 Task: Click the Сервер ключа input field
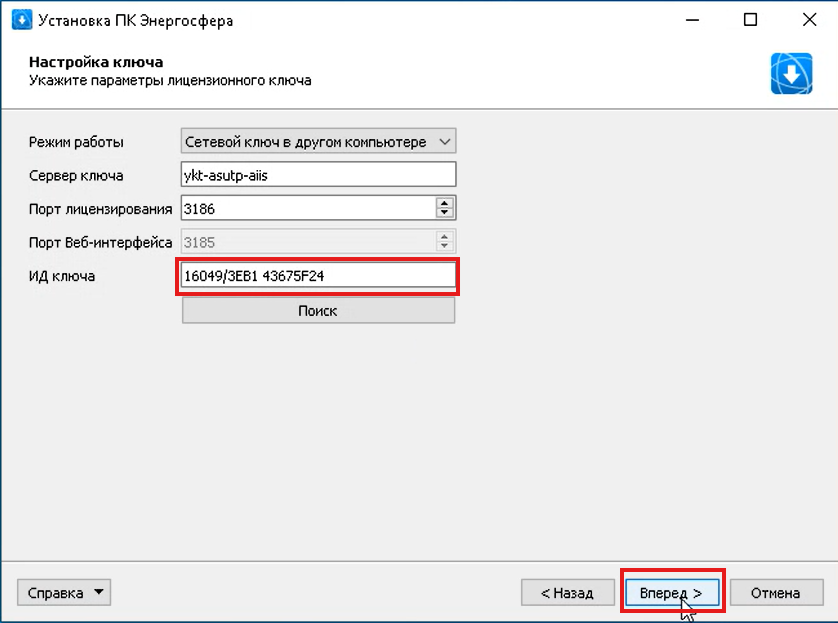tap(319, 175)
